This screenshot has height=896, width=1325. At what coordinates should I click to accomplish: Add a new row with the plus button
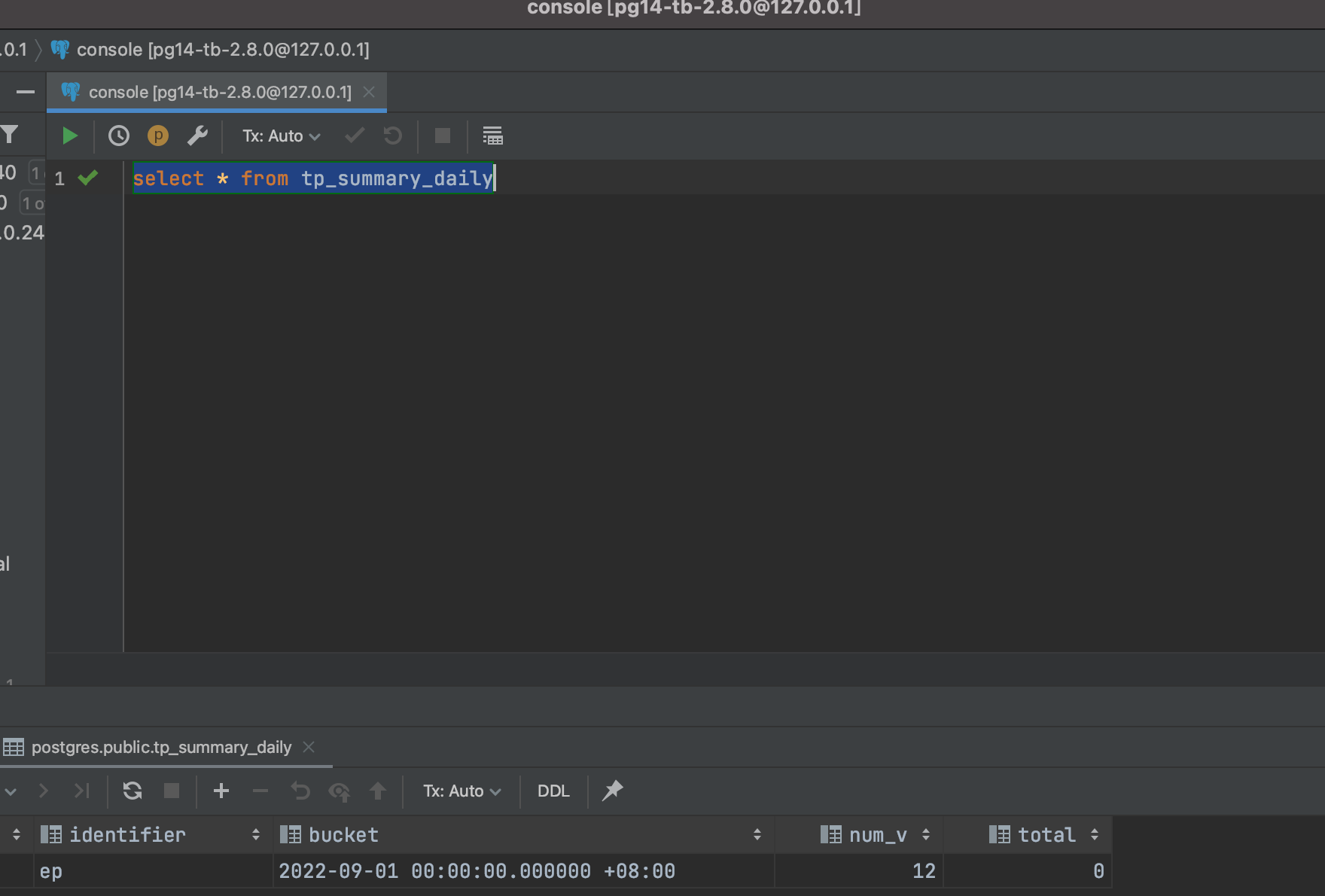click(221, 791)
